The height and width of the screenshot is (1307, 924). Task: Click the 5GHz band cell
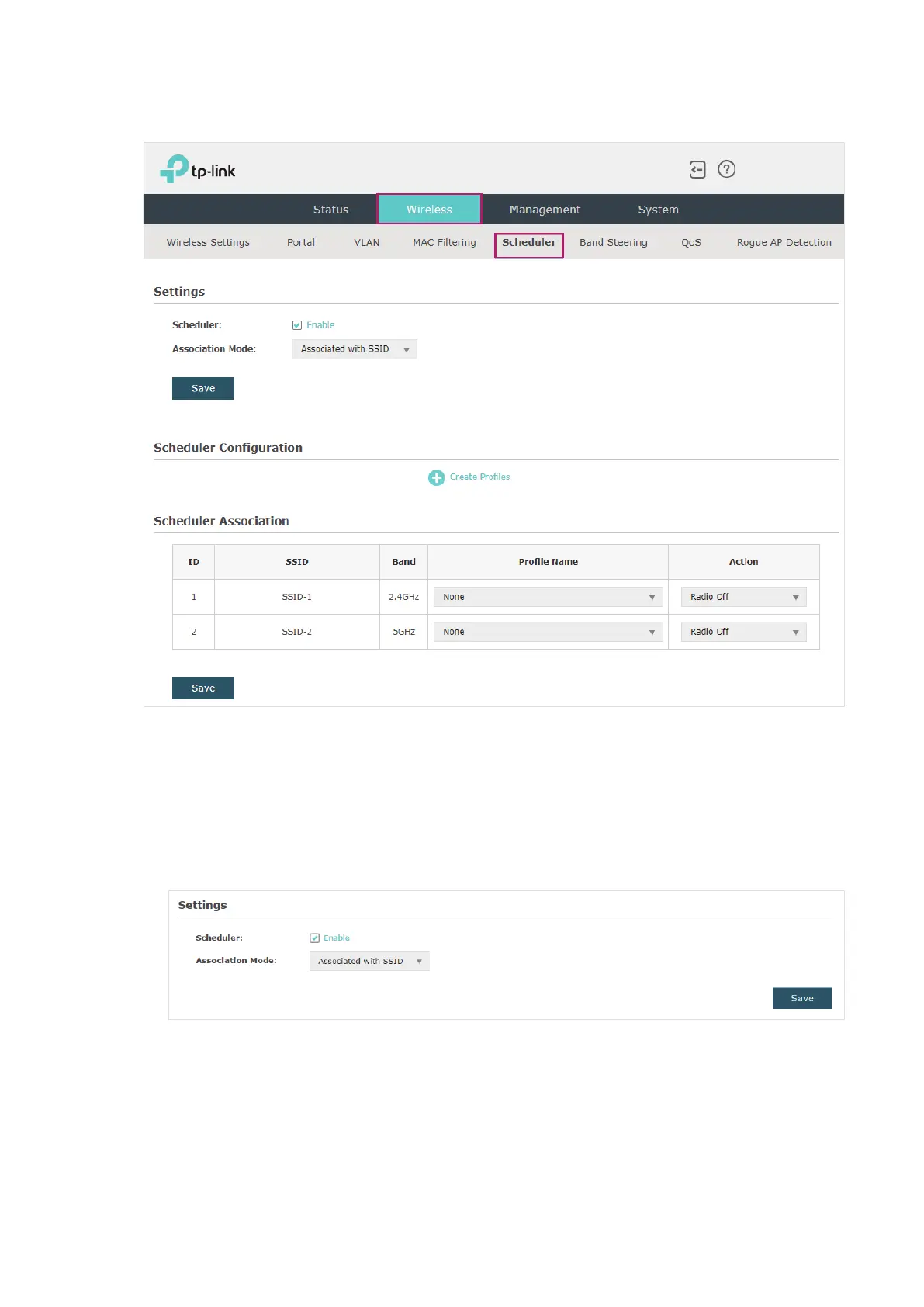(404, 632)
